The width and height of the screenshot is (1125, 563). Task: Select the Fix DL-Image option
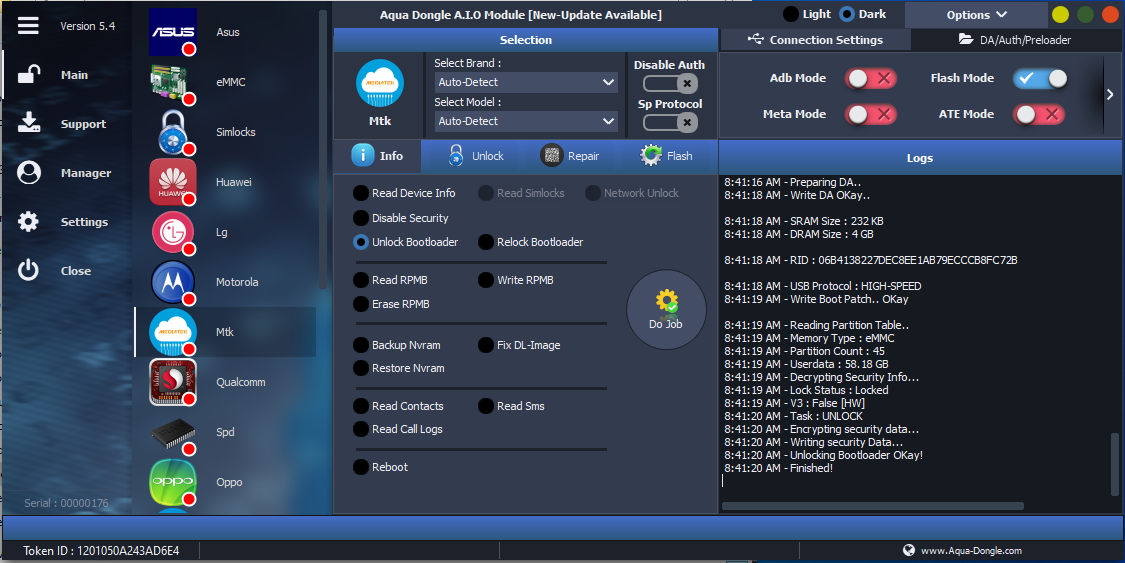519,345
